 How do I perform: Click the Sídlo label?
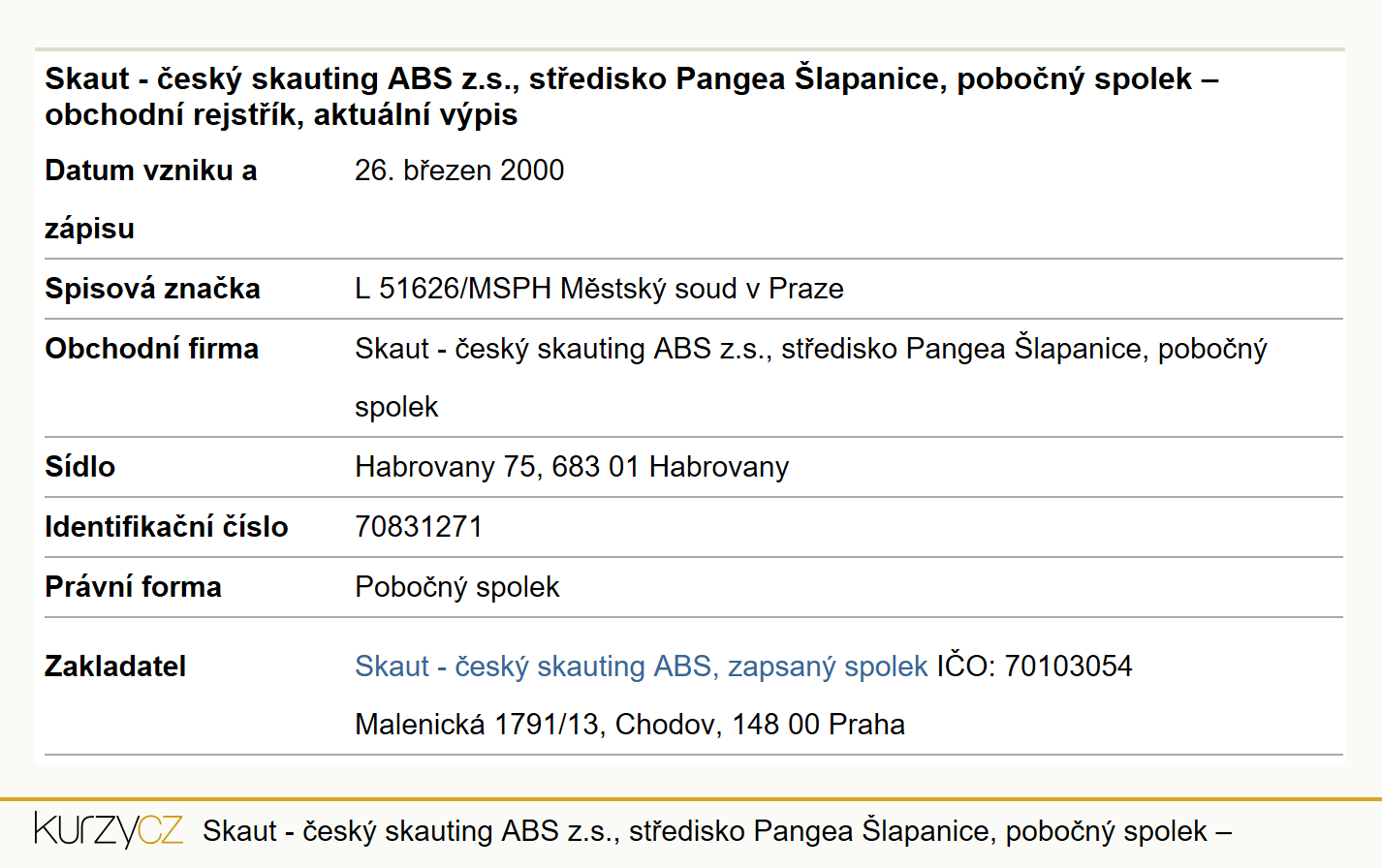point(79,467)
